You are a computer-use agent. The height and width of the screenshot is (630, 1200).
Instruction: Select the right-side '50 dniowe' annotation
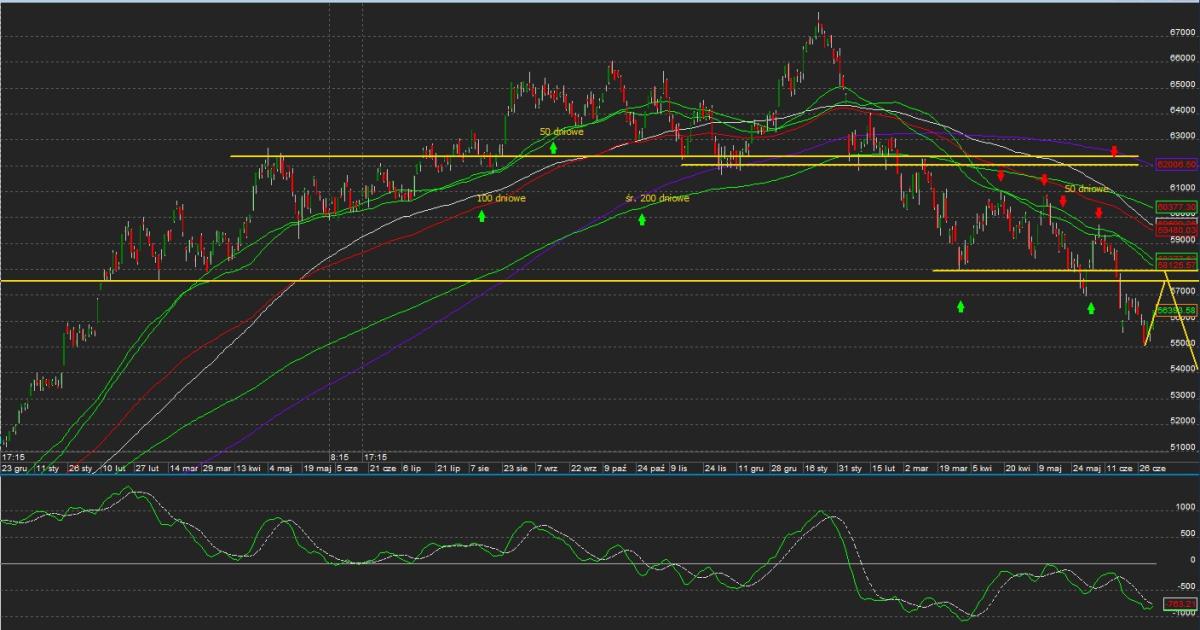coord(1087,188)
